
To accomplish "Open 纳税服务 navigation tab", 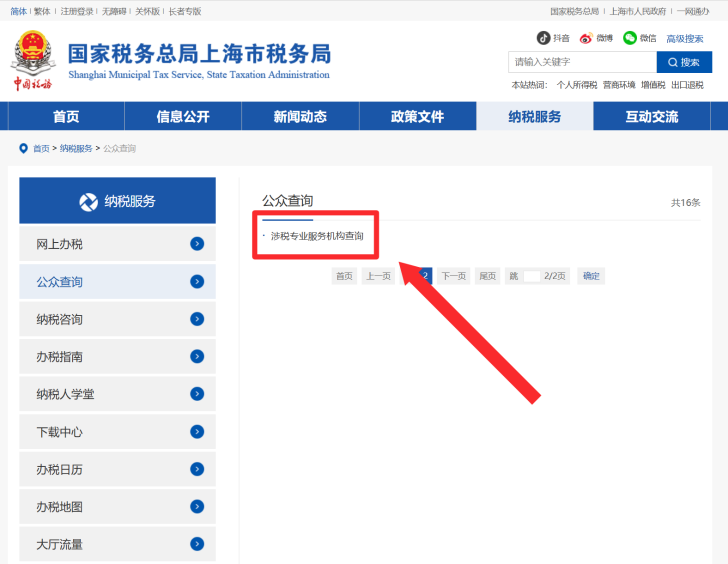I will click(535, 117).
